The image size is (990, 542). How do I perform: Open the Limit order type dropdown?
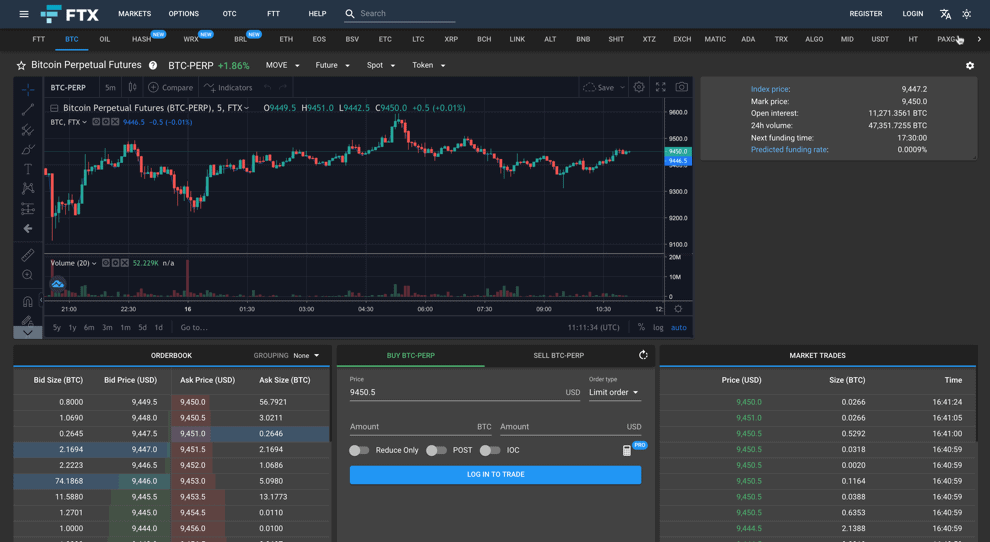click(x=614, y=392)
